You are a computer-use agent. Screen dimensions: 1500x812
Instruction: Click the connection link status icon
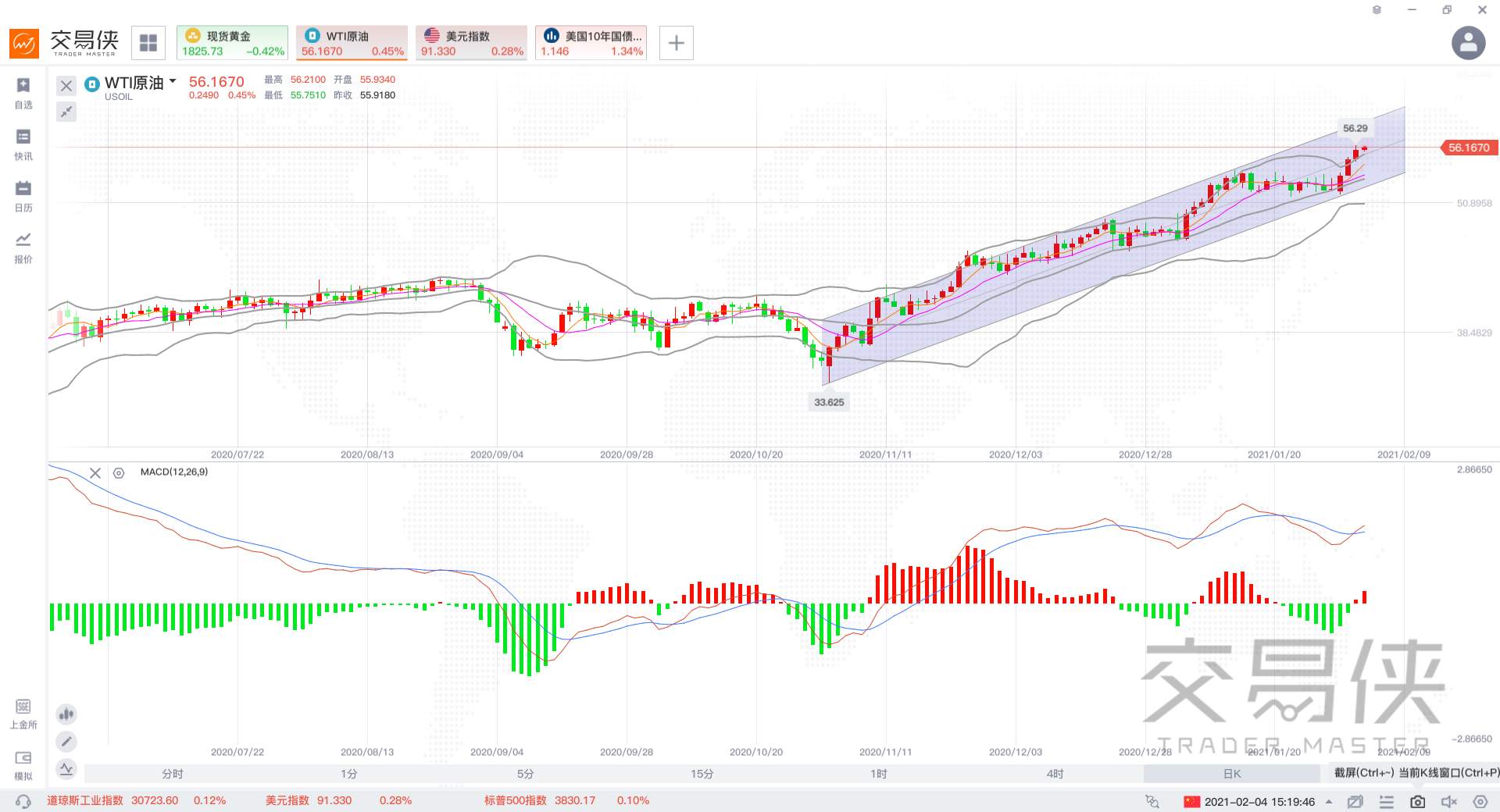(1152, 802)
